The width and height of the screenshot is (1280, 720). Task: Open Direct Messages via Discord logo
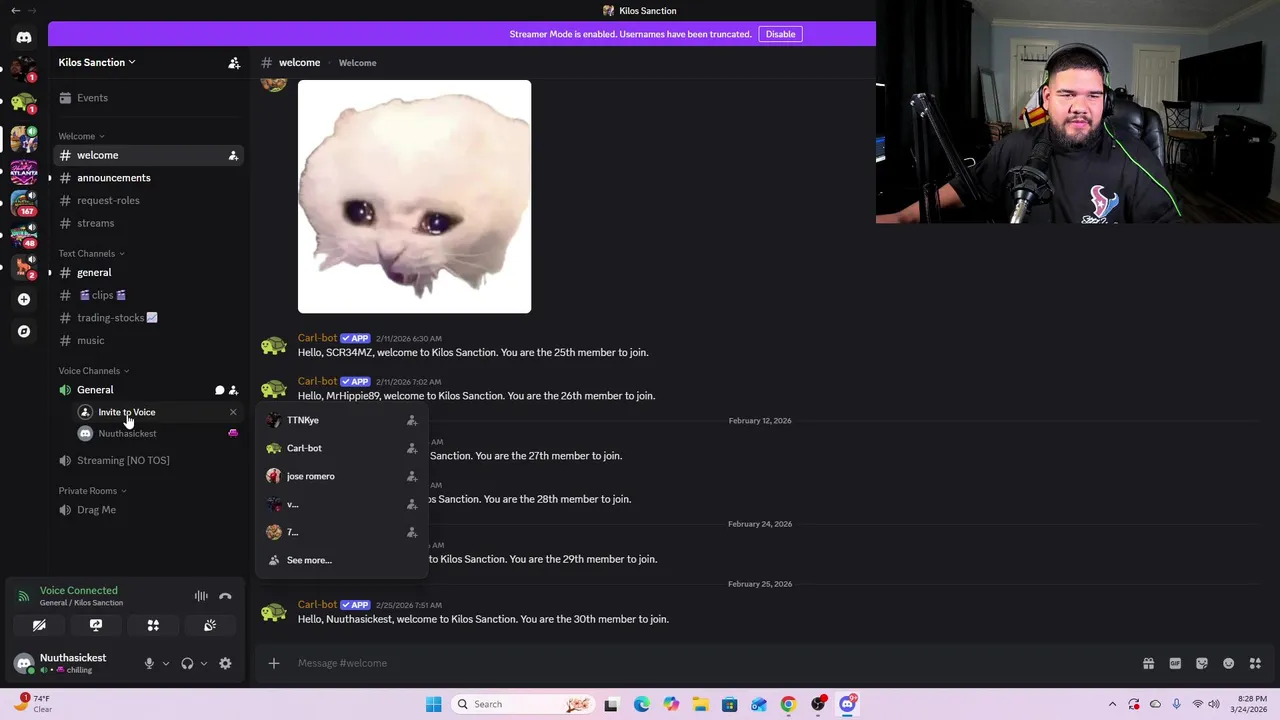24,37
